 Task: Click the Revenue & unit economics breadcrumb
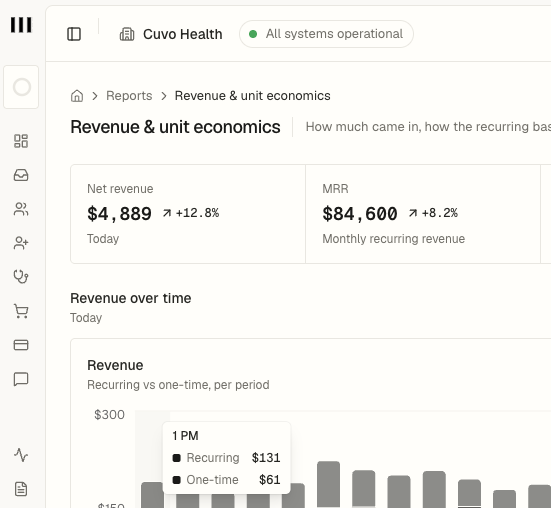tap(252, 96)
